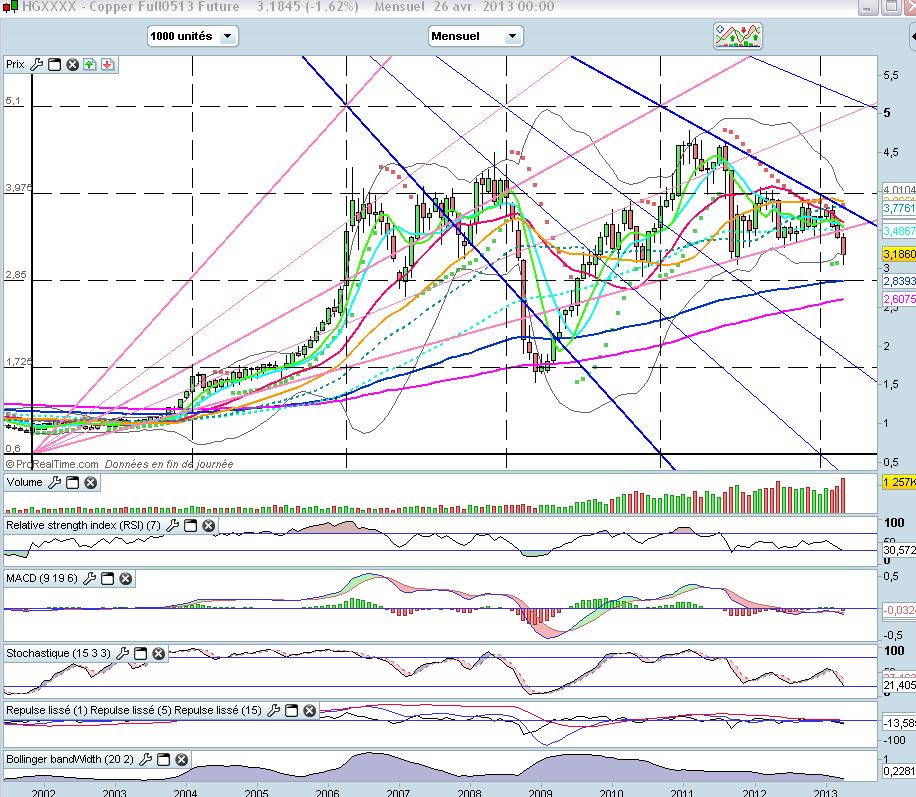Click the yellow 3,1860 current price label
Image resolution: width=916 pixels, height=797 pixels.
899,254
